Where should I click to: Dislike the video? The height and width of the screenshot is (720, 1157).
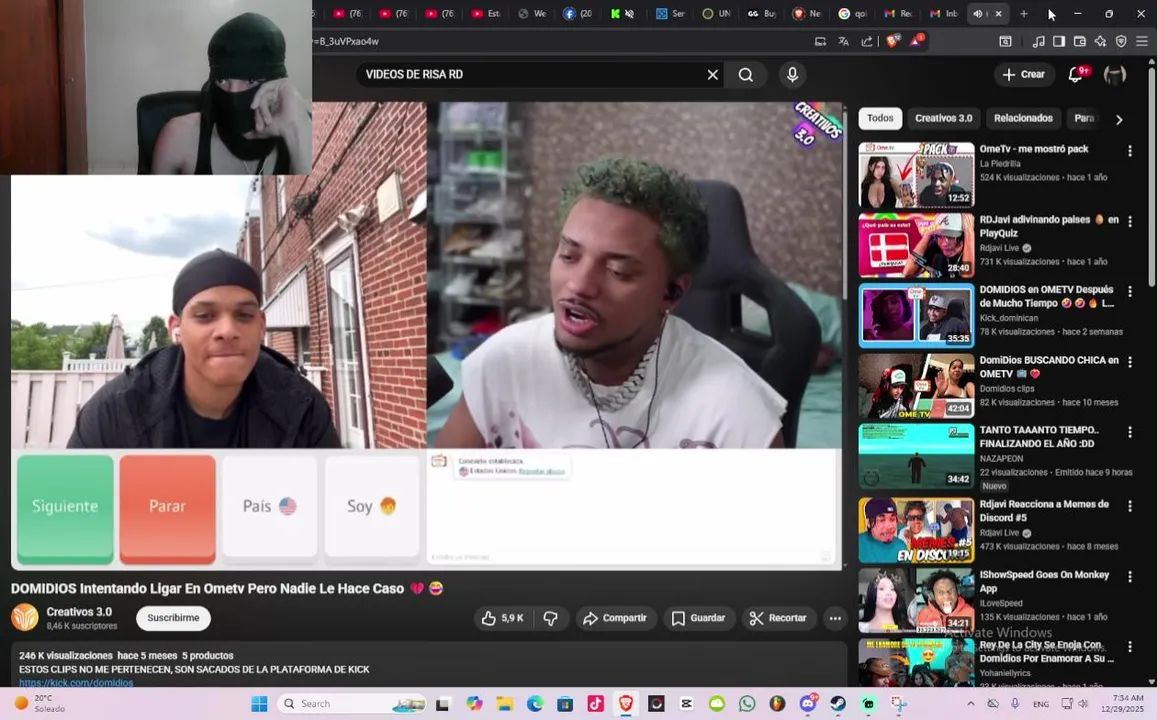[550, 618]
